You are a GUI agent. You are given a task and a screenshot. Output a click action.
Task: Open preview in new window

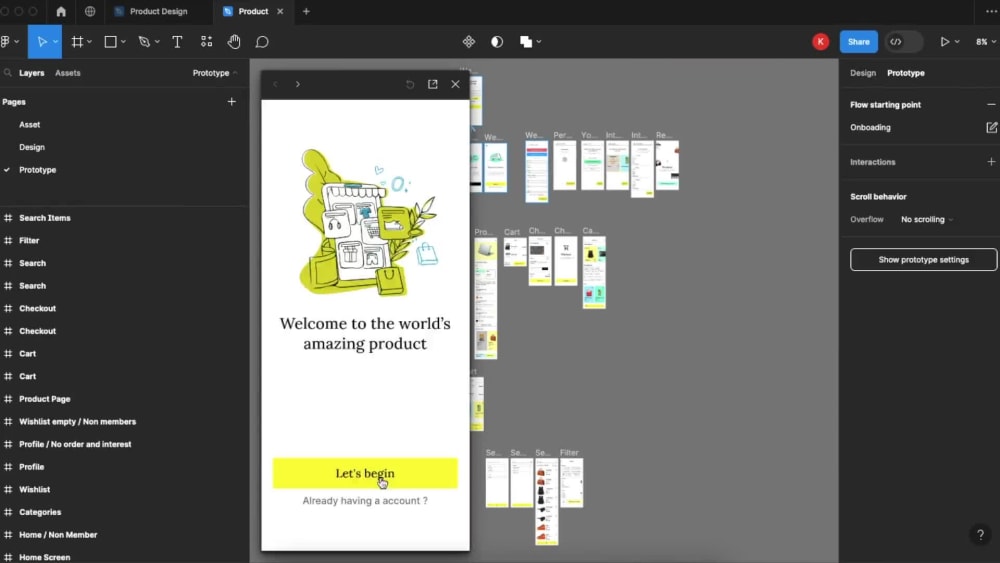[432, 84]
